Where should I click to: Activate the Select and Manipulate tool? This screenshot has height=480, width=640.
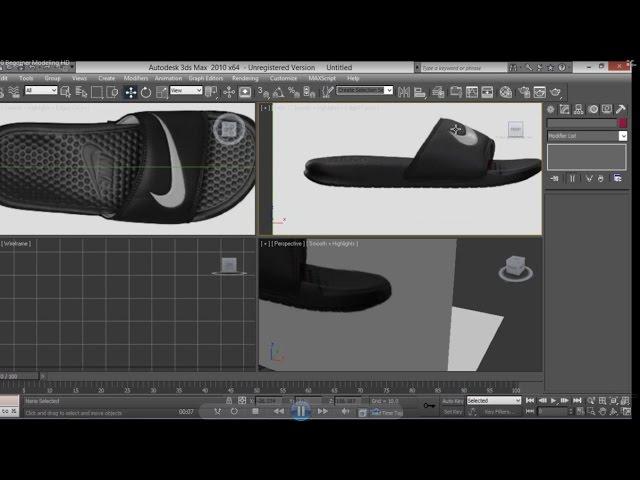coord(229,92)
